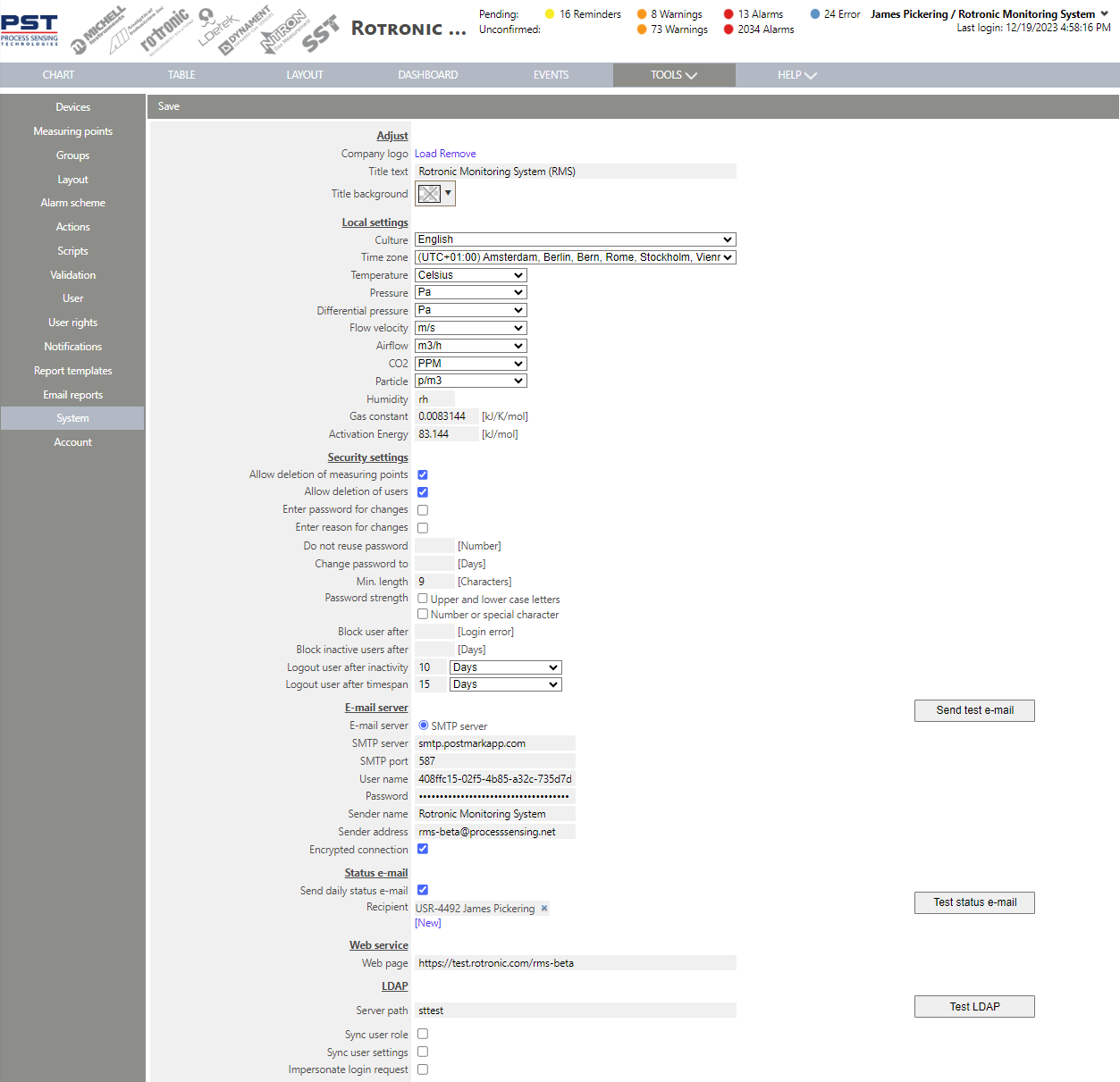Toggle Send daily status e-mail
The width and height of the screenshot is (1120, 1082).
point(423,890)
